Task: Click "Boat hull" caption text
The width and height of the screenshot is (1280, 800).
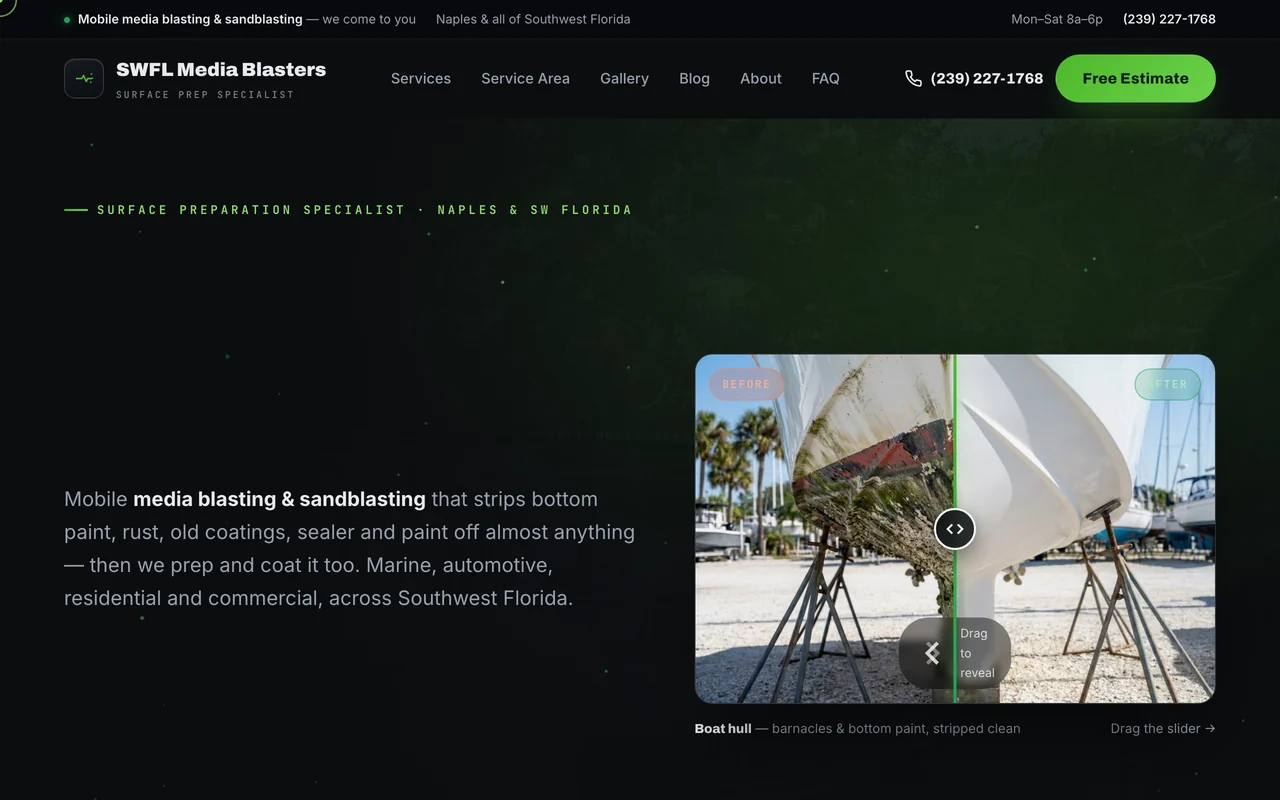Action: (723, 728)
